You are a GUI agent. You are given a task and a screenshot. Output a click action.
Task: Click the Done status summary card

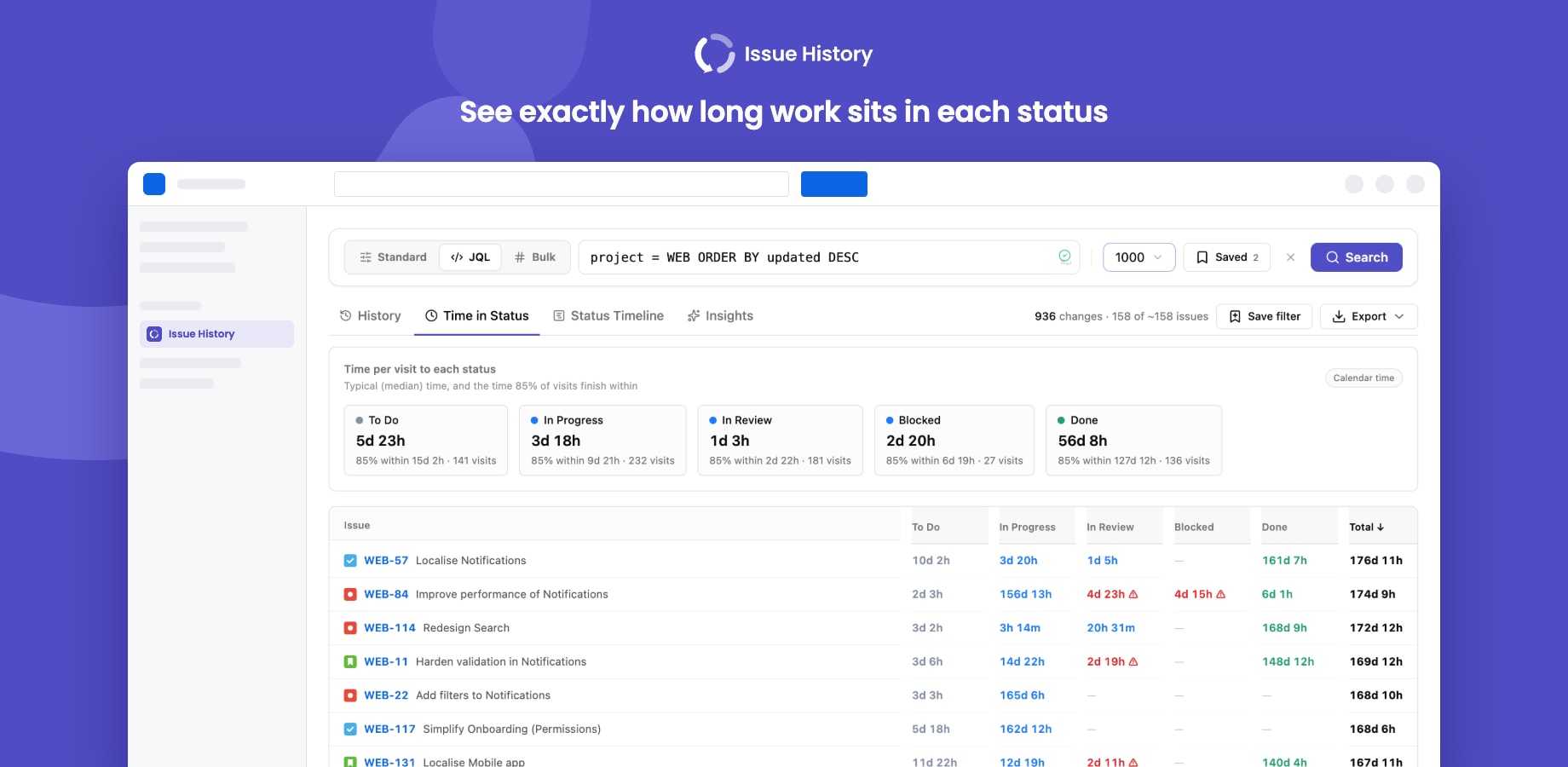coord(1133,441)
